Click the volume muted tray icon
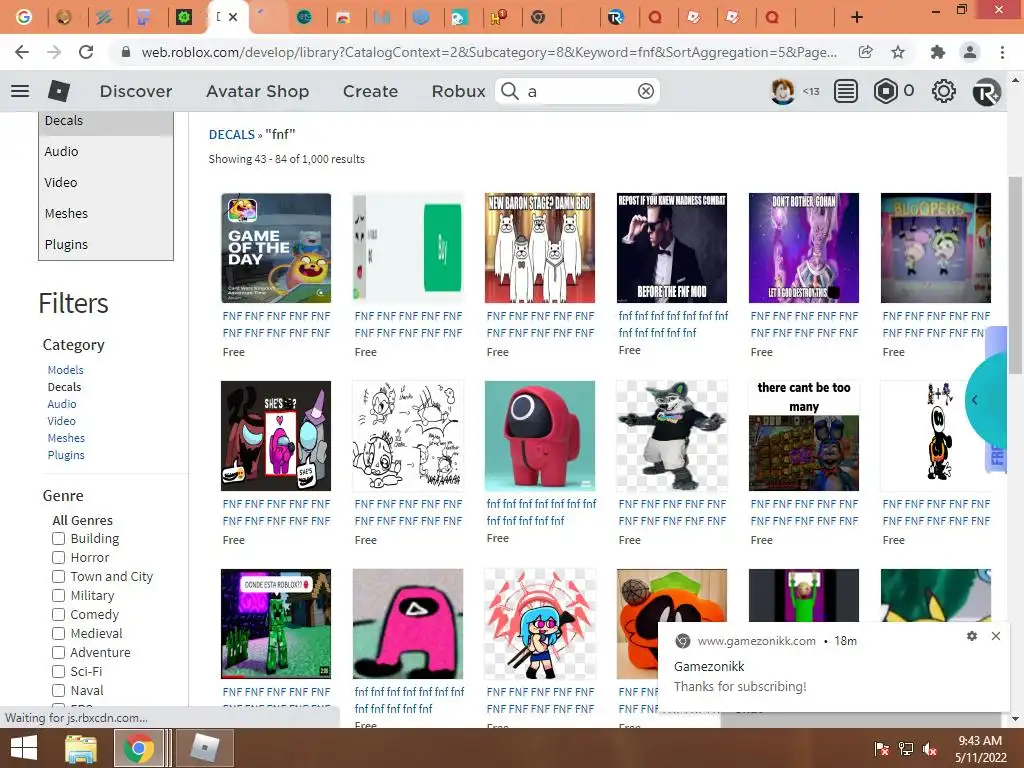 [x=929, y=748]
